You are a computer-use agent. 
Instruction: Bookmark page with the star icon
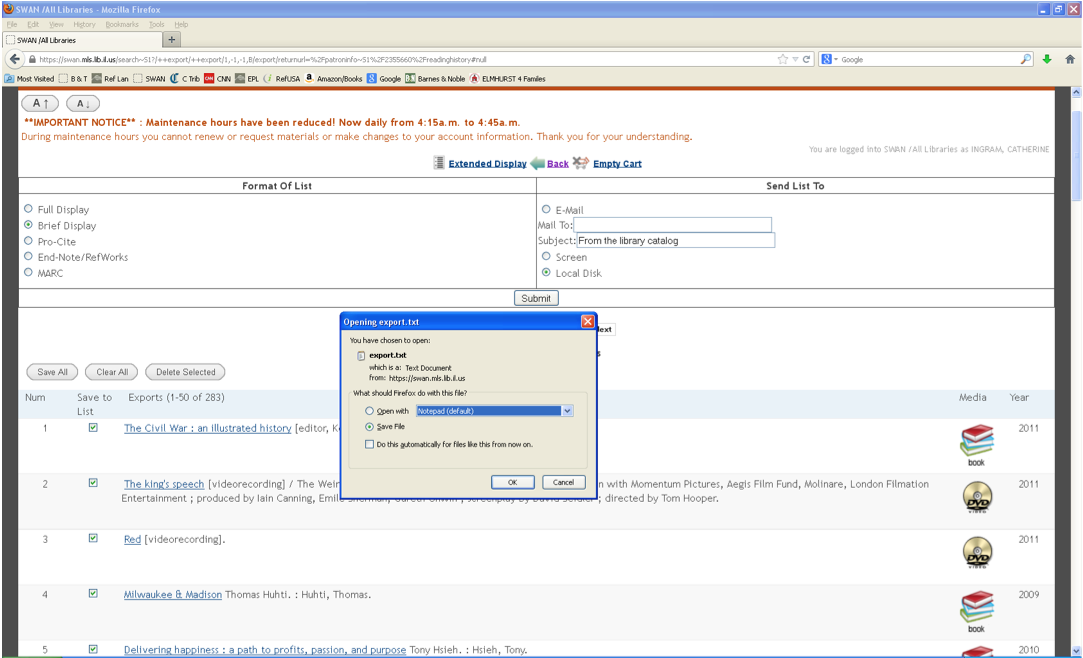783,59
